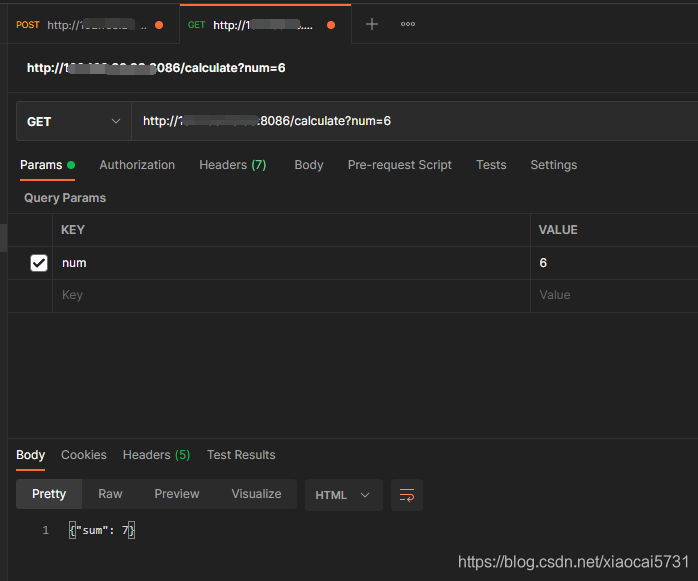Select the GET request tab

[265, 25]
